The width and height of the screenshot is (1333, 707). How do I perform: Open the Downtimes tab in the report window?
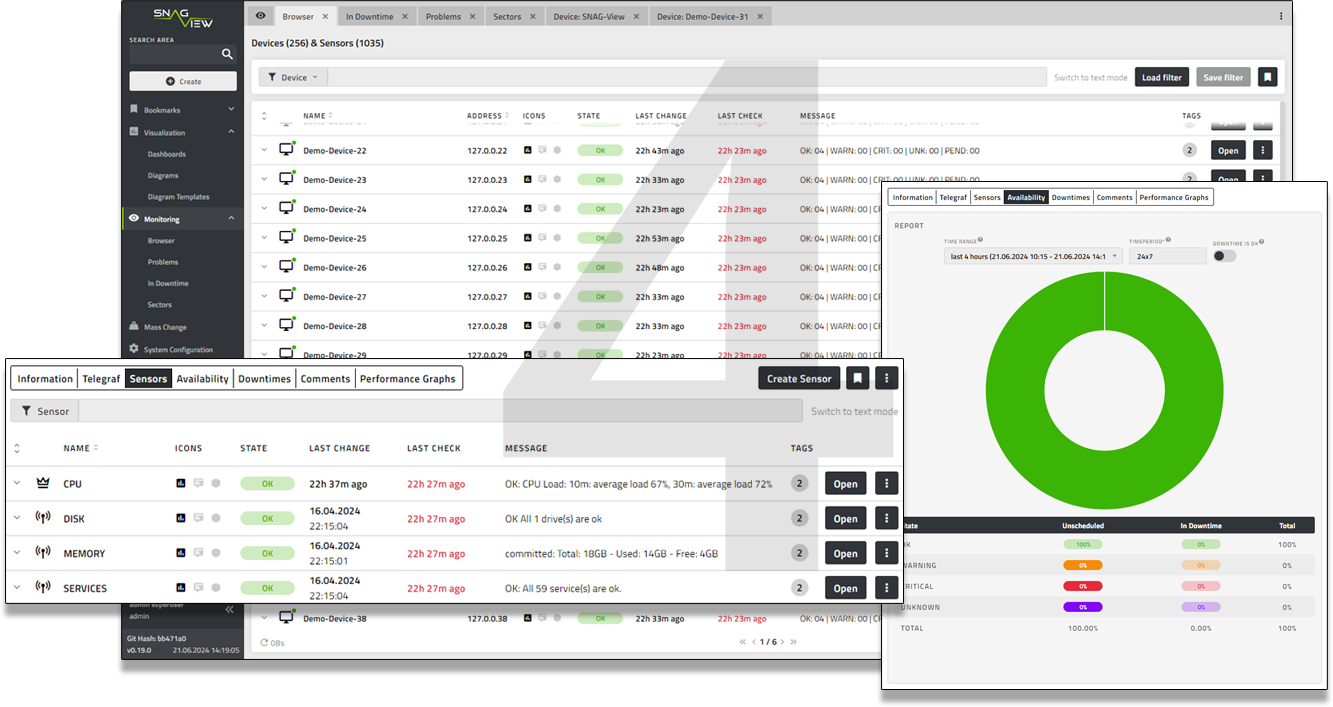click(1070, 197)
